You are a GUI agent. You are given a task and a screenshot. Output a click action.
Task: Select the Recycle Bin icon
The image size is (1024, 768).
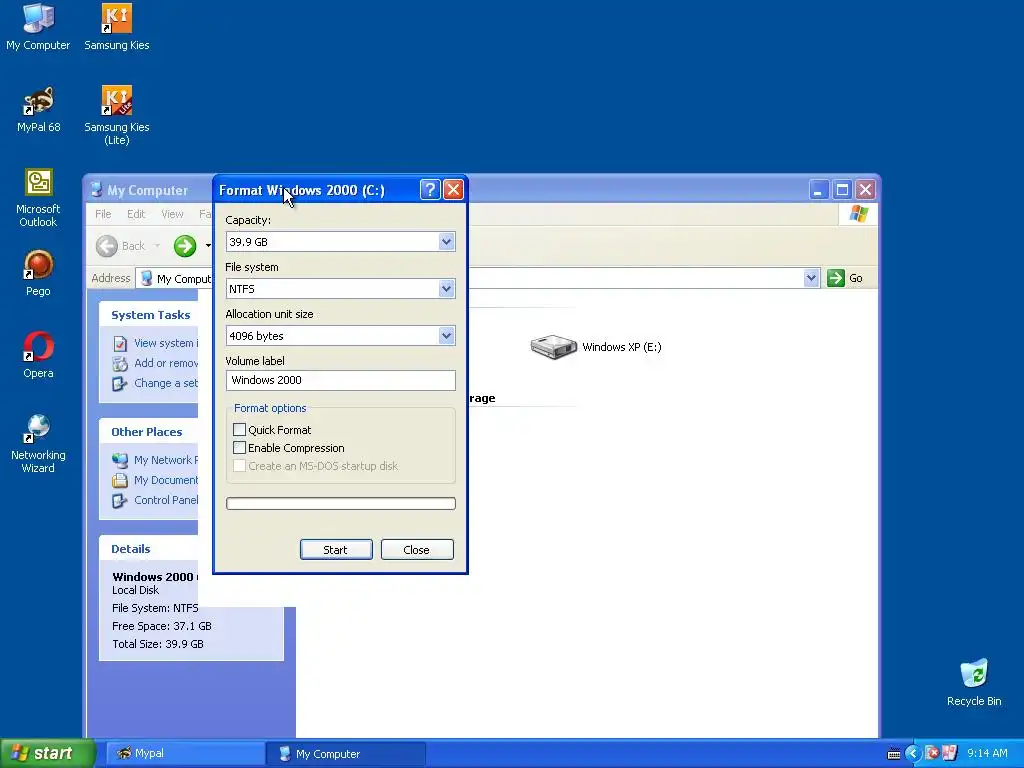(974, 682)
